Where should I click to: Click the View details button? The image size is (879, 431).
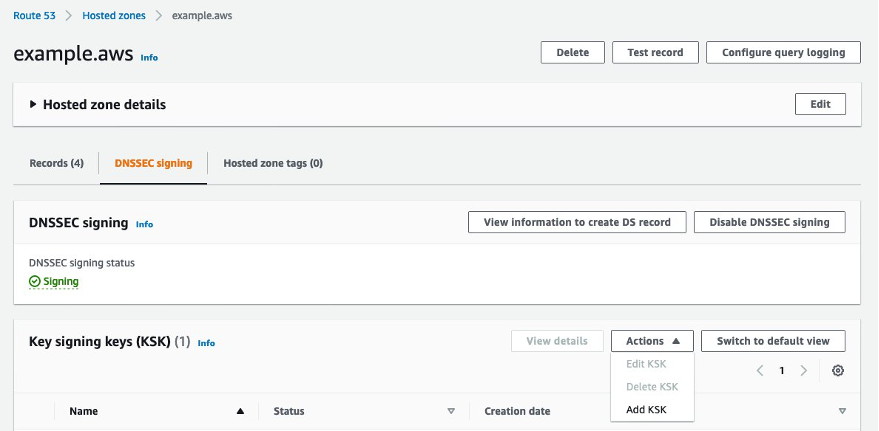coord(557,341)
